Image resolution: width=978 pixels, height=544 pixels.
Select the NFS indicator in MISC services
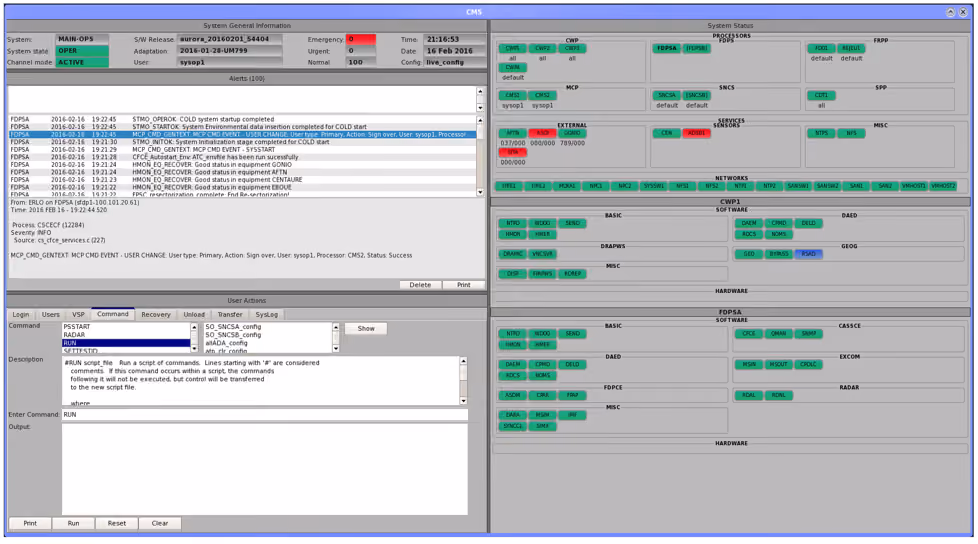[851, 133]
